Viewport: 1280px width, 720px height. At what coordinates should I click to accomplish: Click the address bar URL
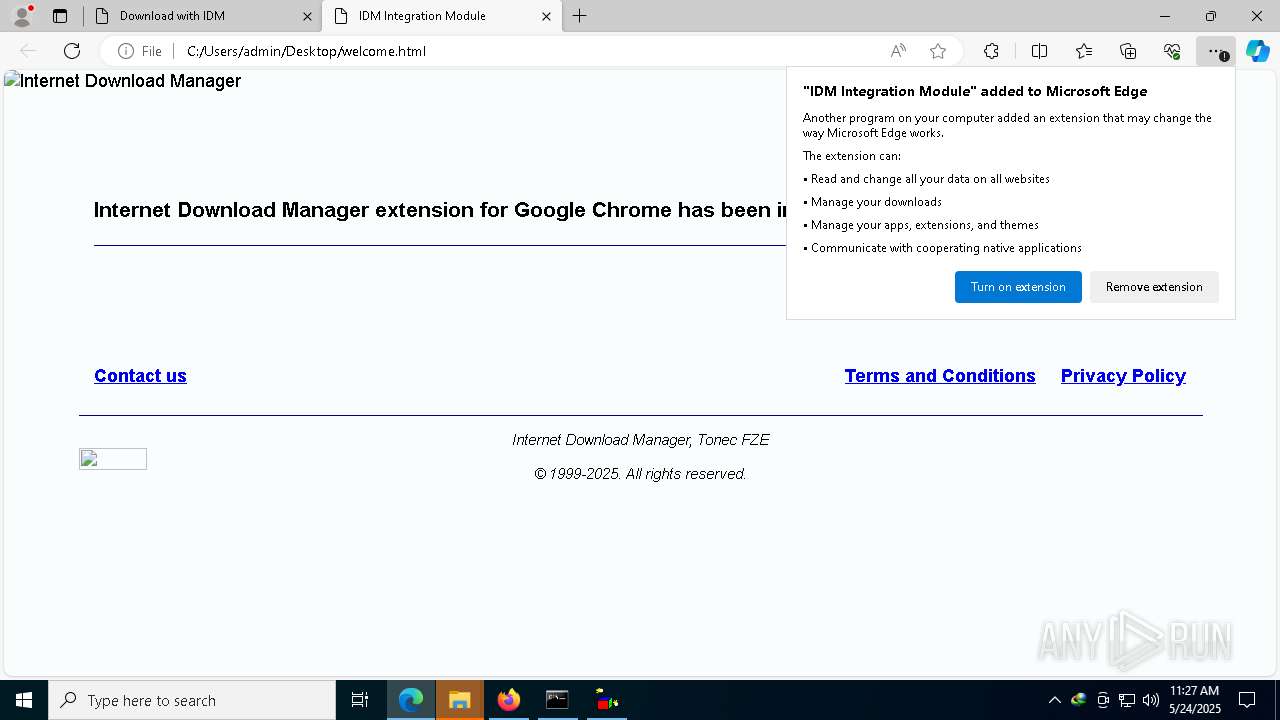pos(306,51)
